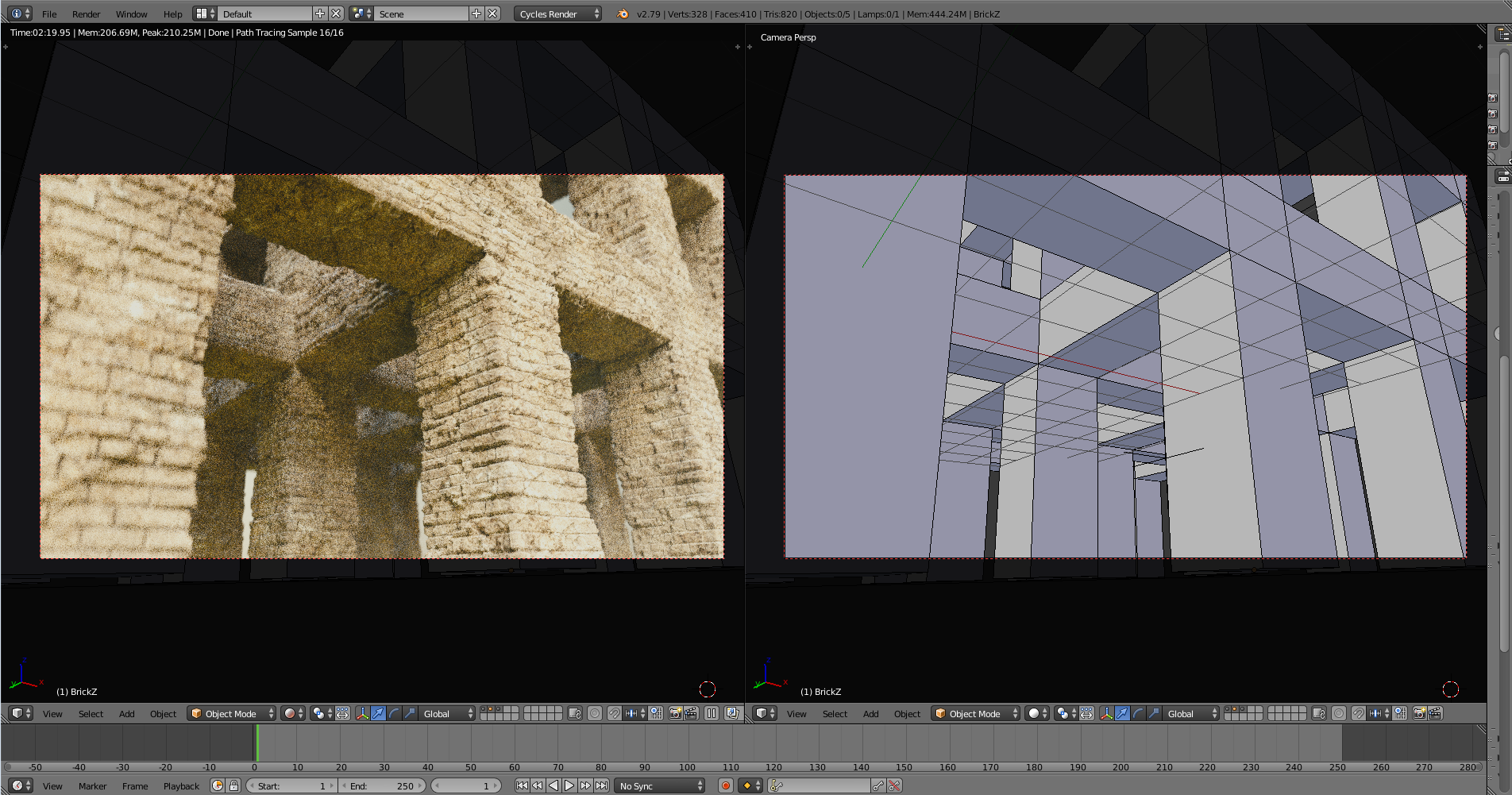
Task: Open Select menu in the left 3D viewport
Action: pyautogui.click(x=91, y=714)
